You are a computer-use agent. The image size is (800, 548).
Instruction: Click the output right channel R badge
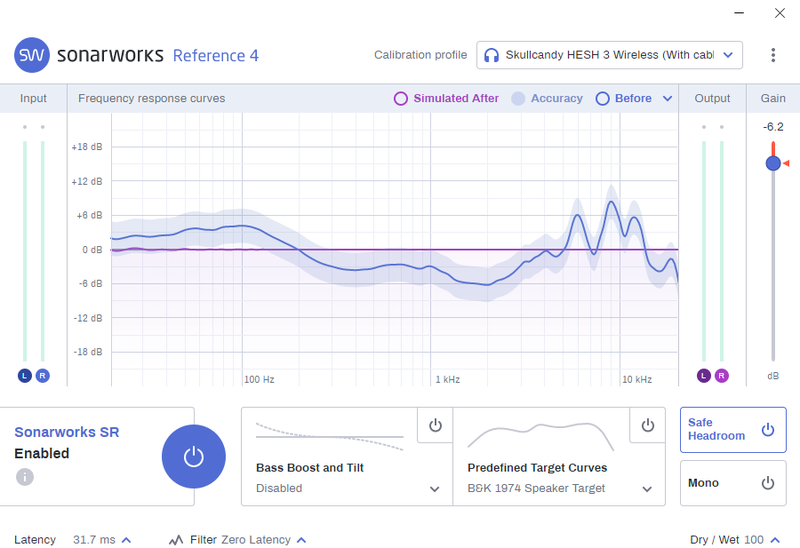pyautogui.click(x=721, y=376)
